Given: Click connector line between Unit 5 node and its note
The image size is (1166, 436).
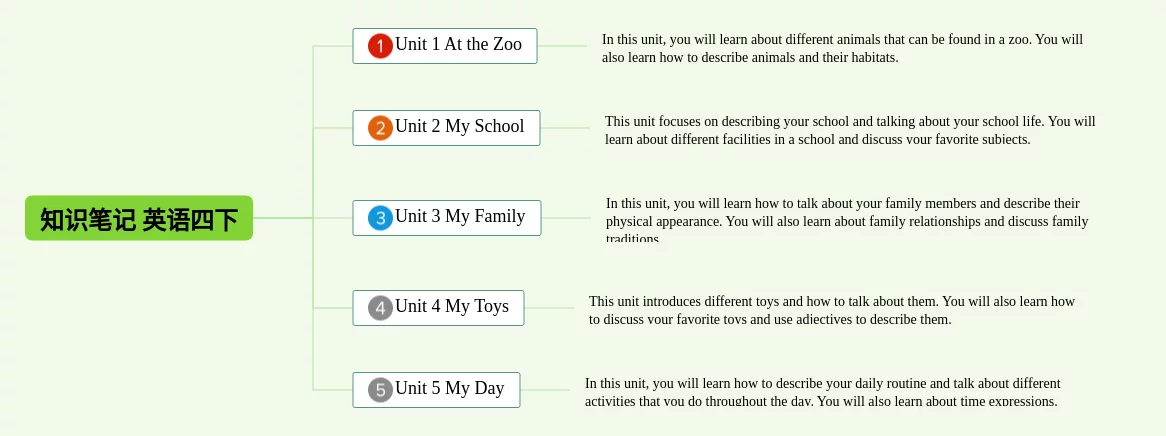Looking at the screenshot, I should (550, 390).
